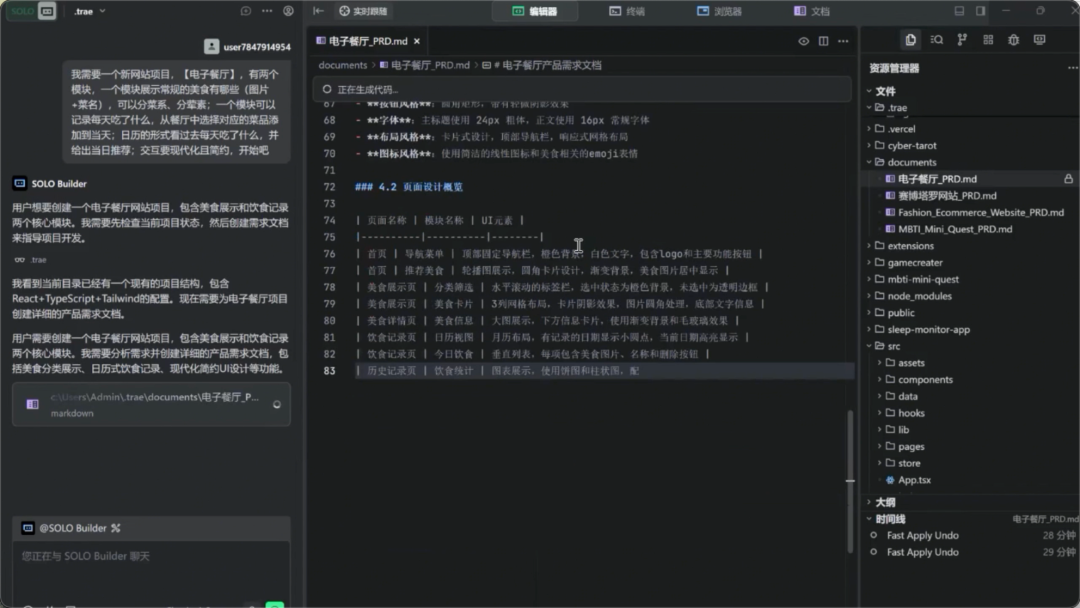Click the editor vertical scrollbar thumb
This screenshot has width=1080, height=608.
click(851, 481)
